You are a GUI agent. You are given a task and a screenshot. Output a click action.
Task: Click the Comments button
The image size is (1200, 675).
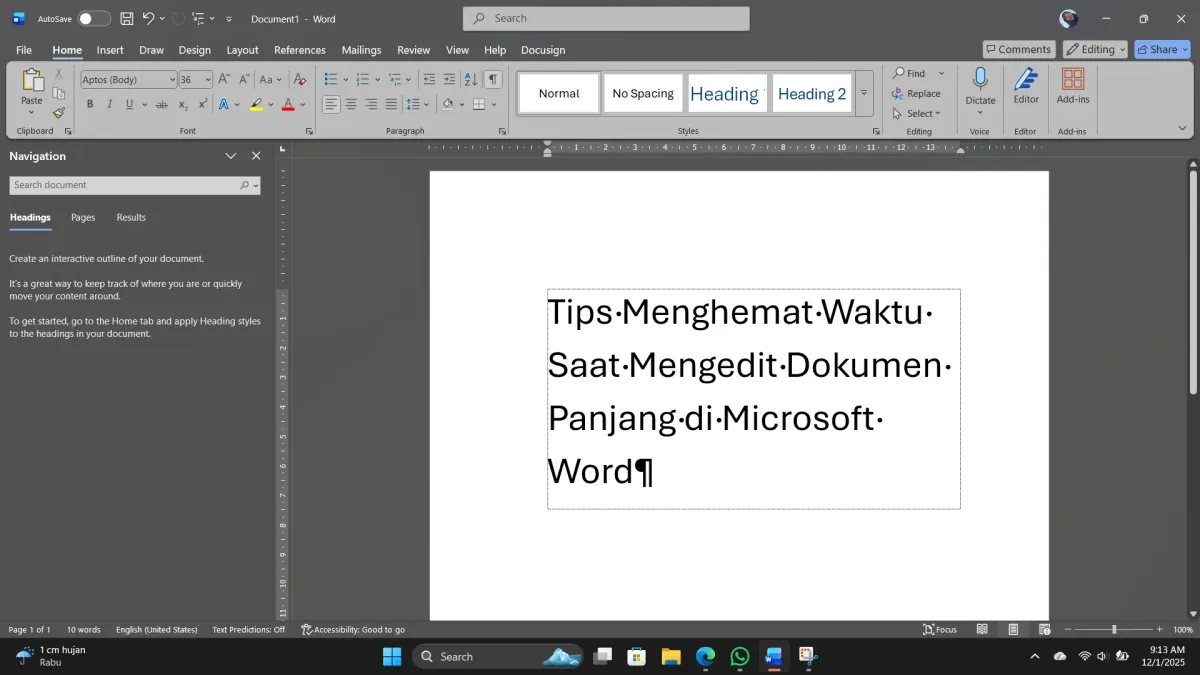point(1019,49)
